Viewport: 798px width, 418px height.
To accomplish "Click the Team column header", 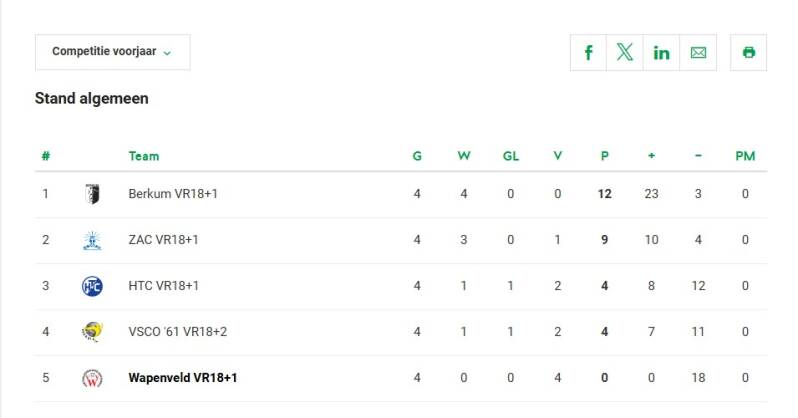I will (144, 156).
